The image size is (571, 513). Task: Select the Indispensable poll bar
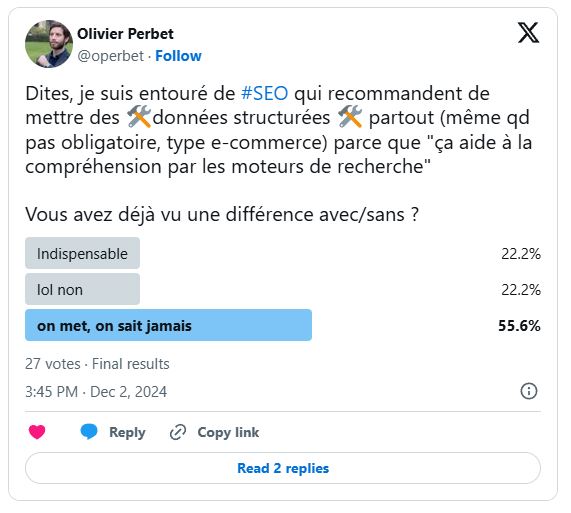pos(82,253)
